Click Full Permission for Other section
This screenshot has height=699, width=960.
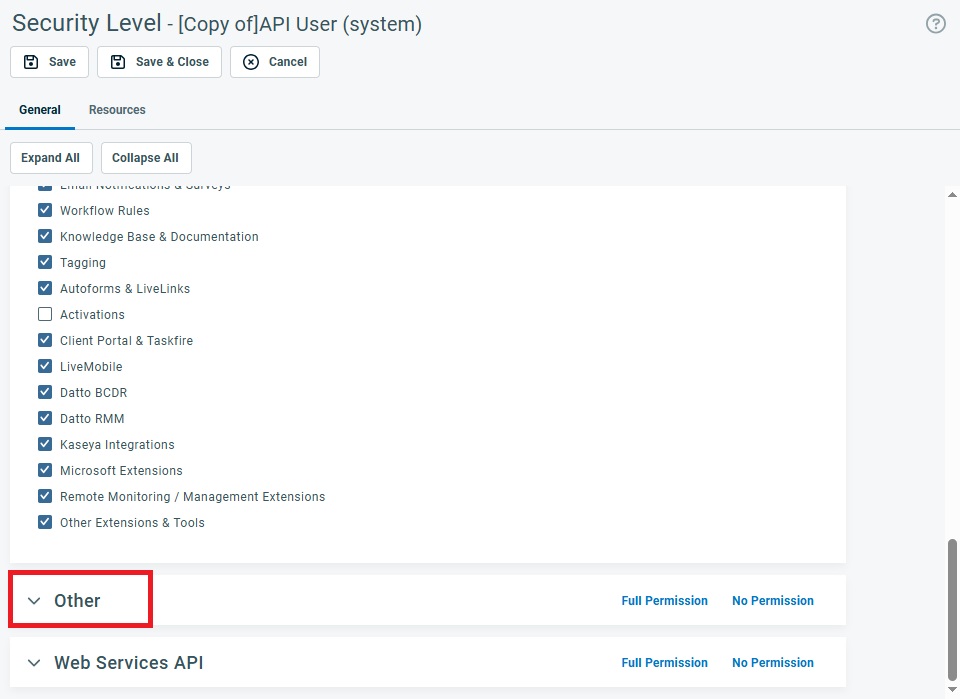664,601
